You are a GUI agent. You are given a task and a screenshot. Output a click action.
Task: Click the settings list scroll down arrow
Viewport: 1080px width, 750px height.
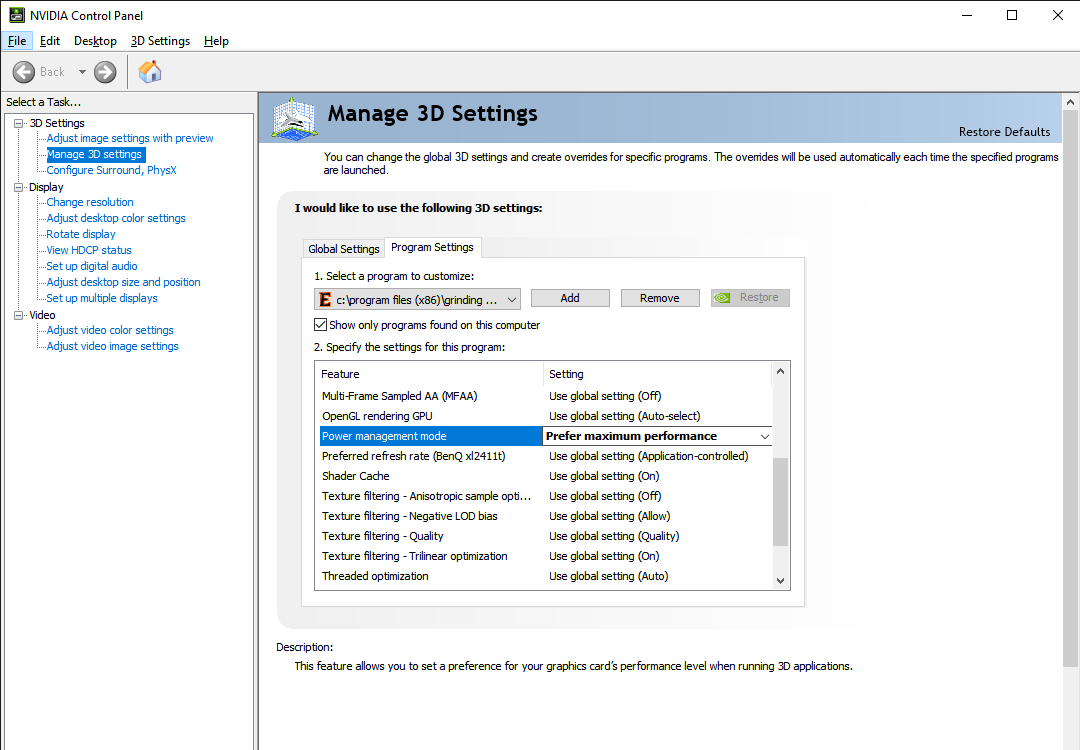click(x=780, y=581)
